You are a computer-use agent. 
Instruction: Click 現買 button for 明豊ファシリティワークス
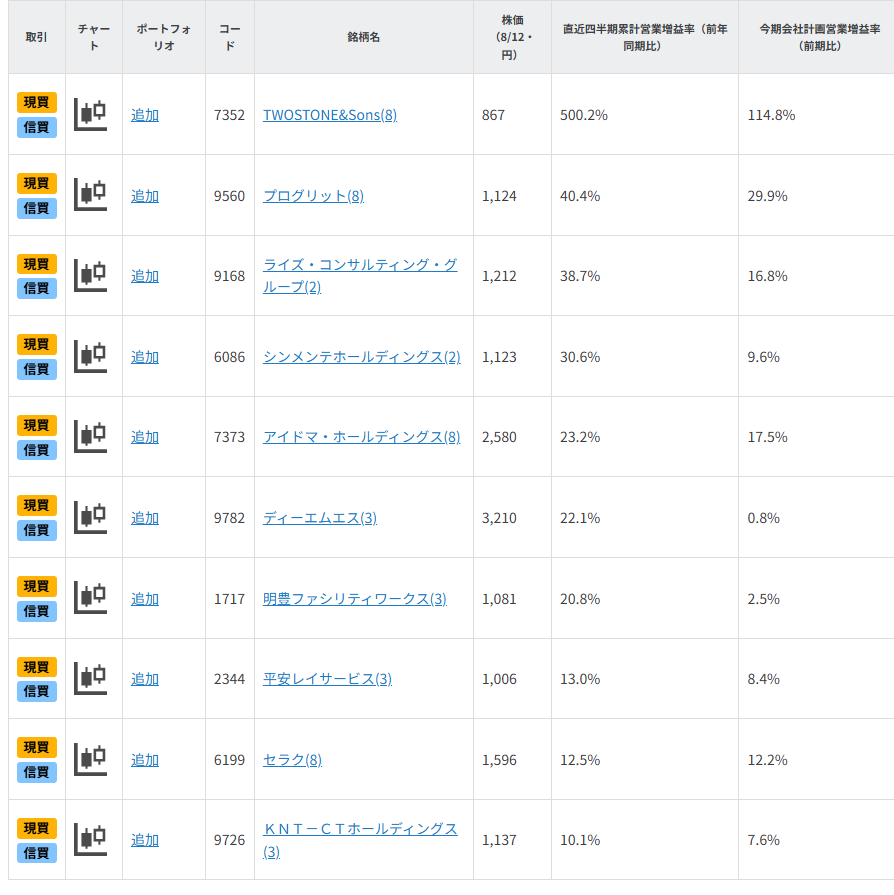point(37,586)
